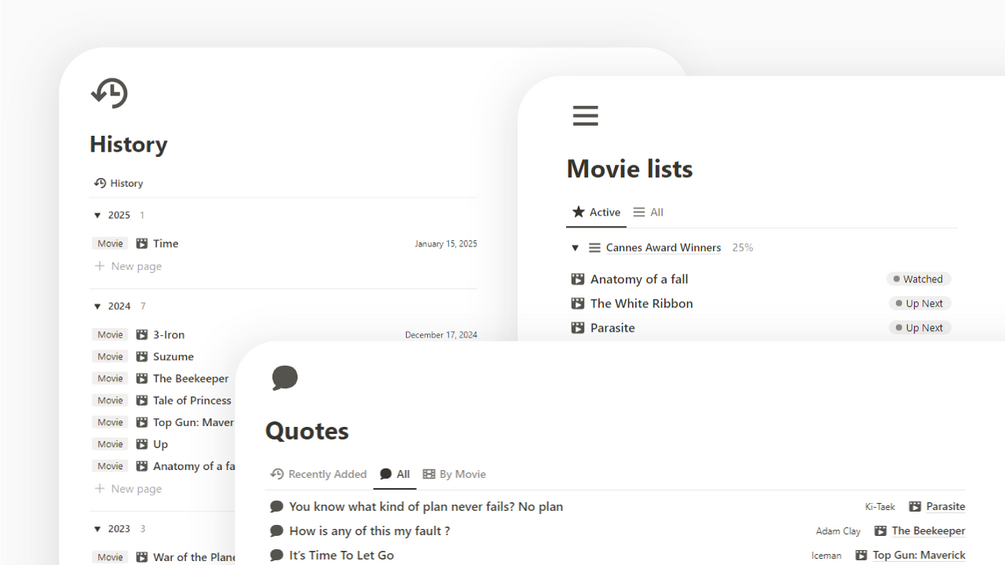1005x565 pixels.
Task: Open The White Ribbon movie
Action: click(642, 304)
